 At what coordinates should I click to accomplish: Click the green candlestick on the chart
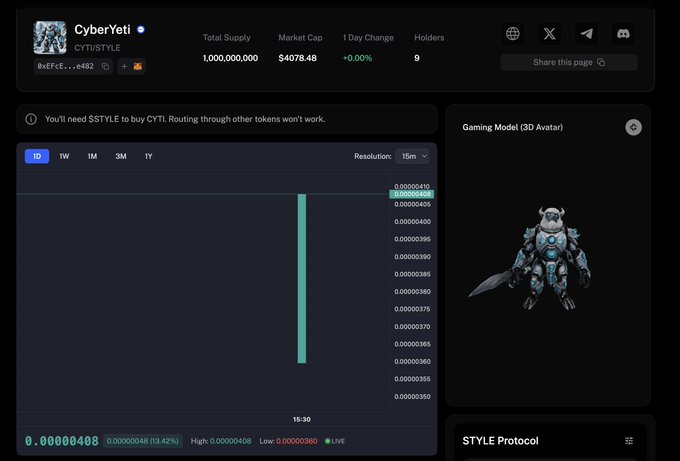coord(301,278)
